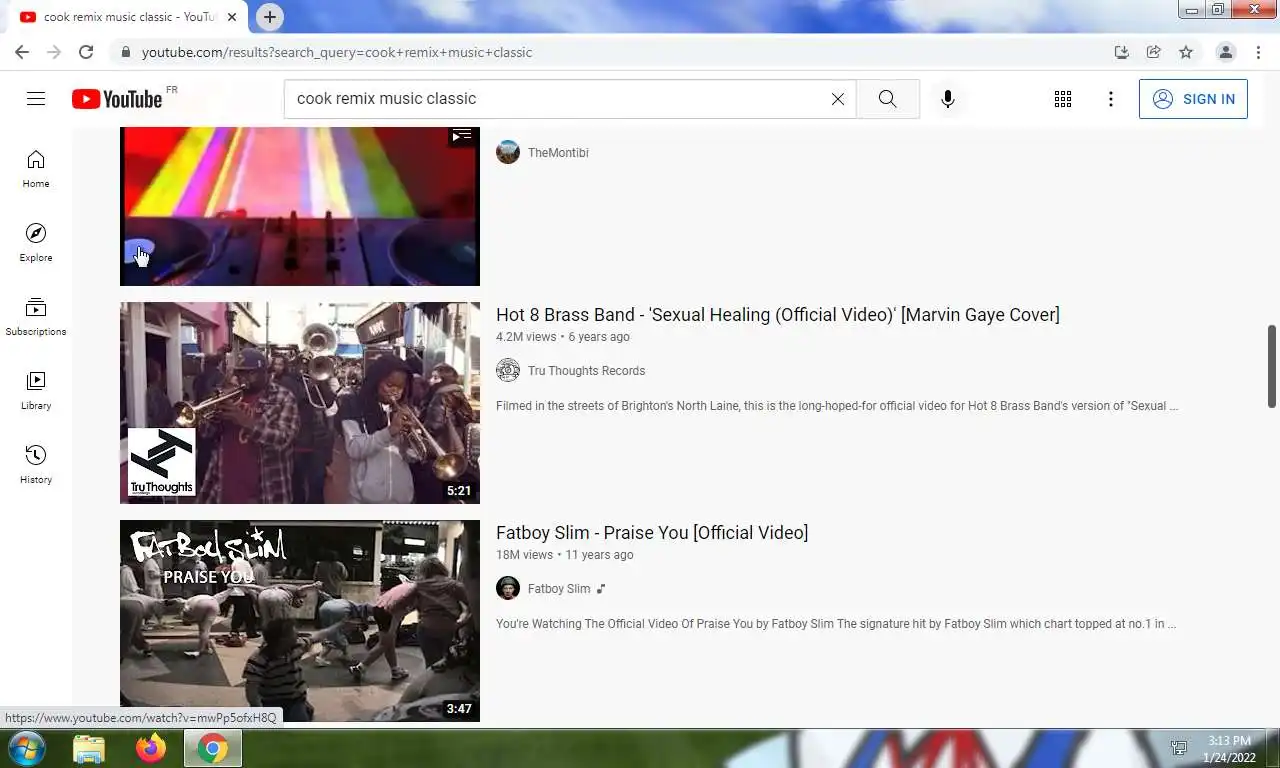Play the Fatboy Slim Praise You thumbnail
This screenshot has width=1280, height=768.
[300, 621]
